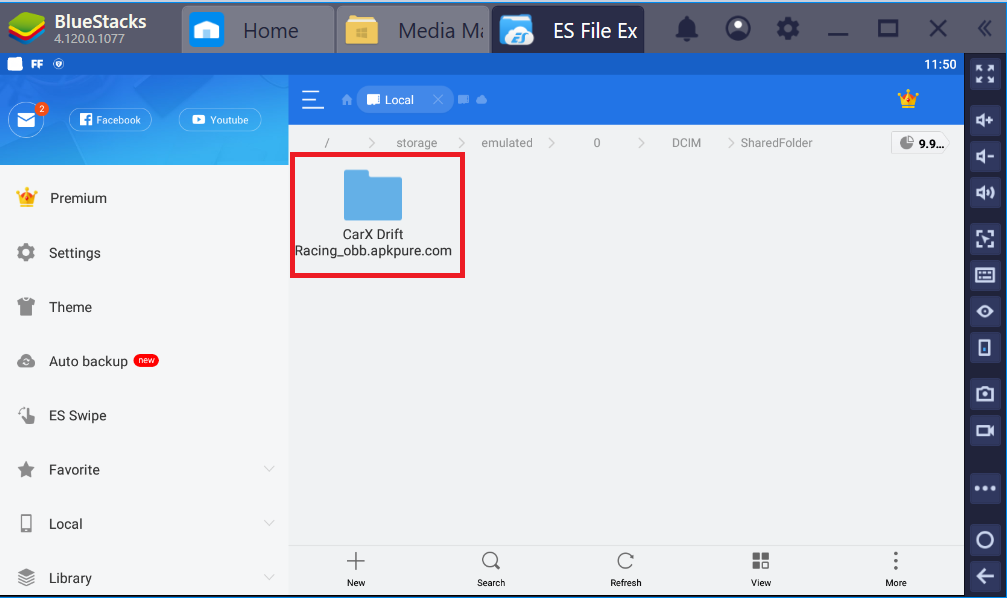Open the More options menu
The width and height of the screenshot is (1007, 600).
896,569
